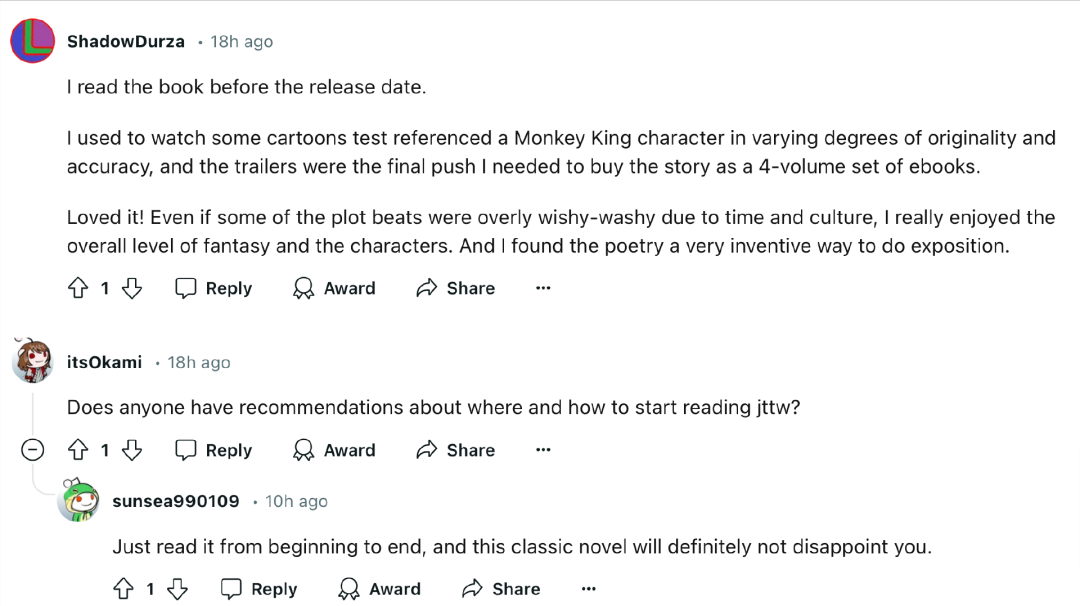Screen dimensions: 1080x606
Task: Open more options on sunsea990109's reply
Action: [589, 589]
